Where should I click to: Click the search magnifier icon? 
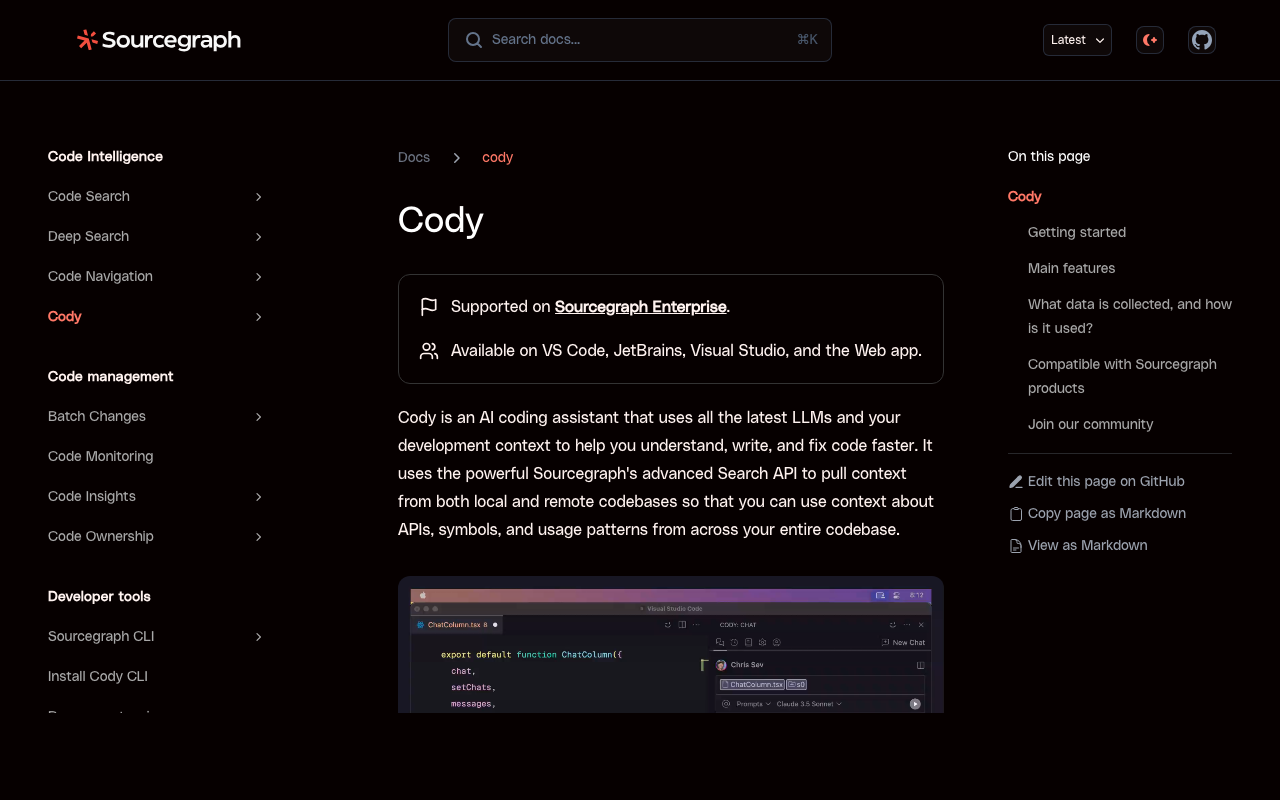(x=473, y=40)
